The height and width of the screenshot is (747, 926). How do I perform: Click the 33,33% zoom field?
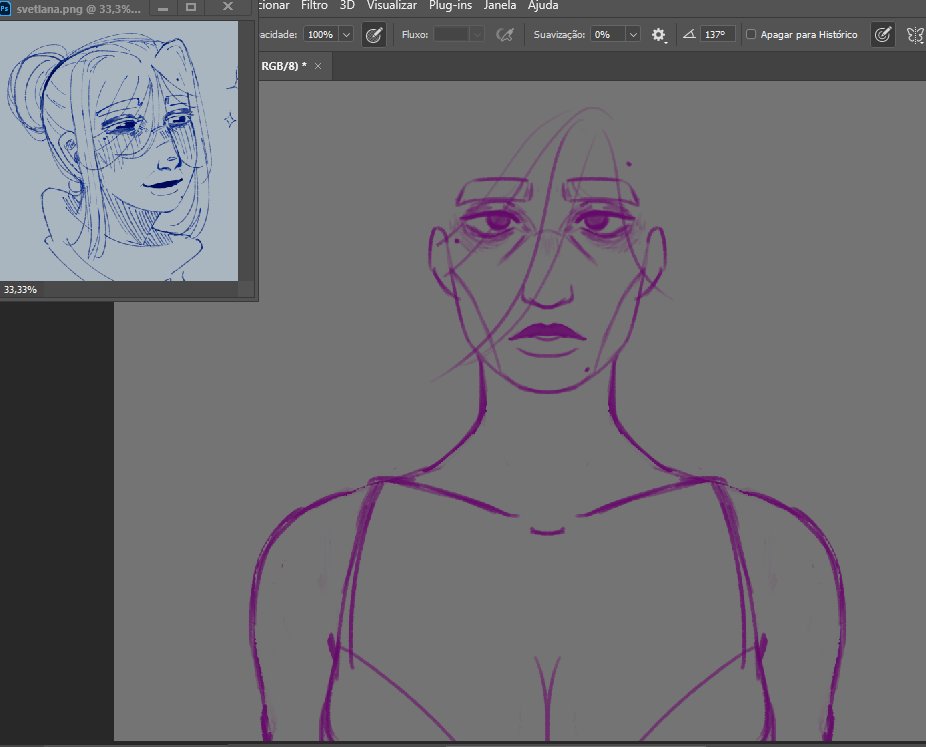tap(20, 289)
